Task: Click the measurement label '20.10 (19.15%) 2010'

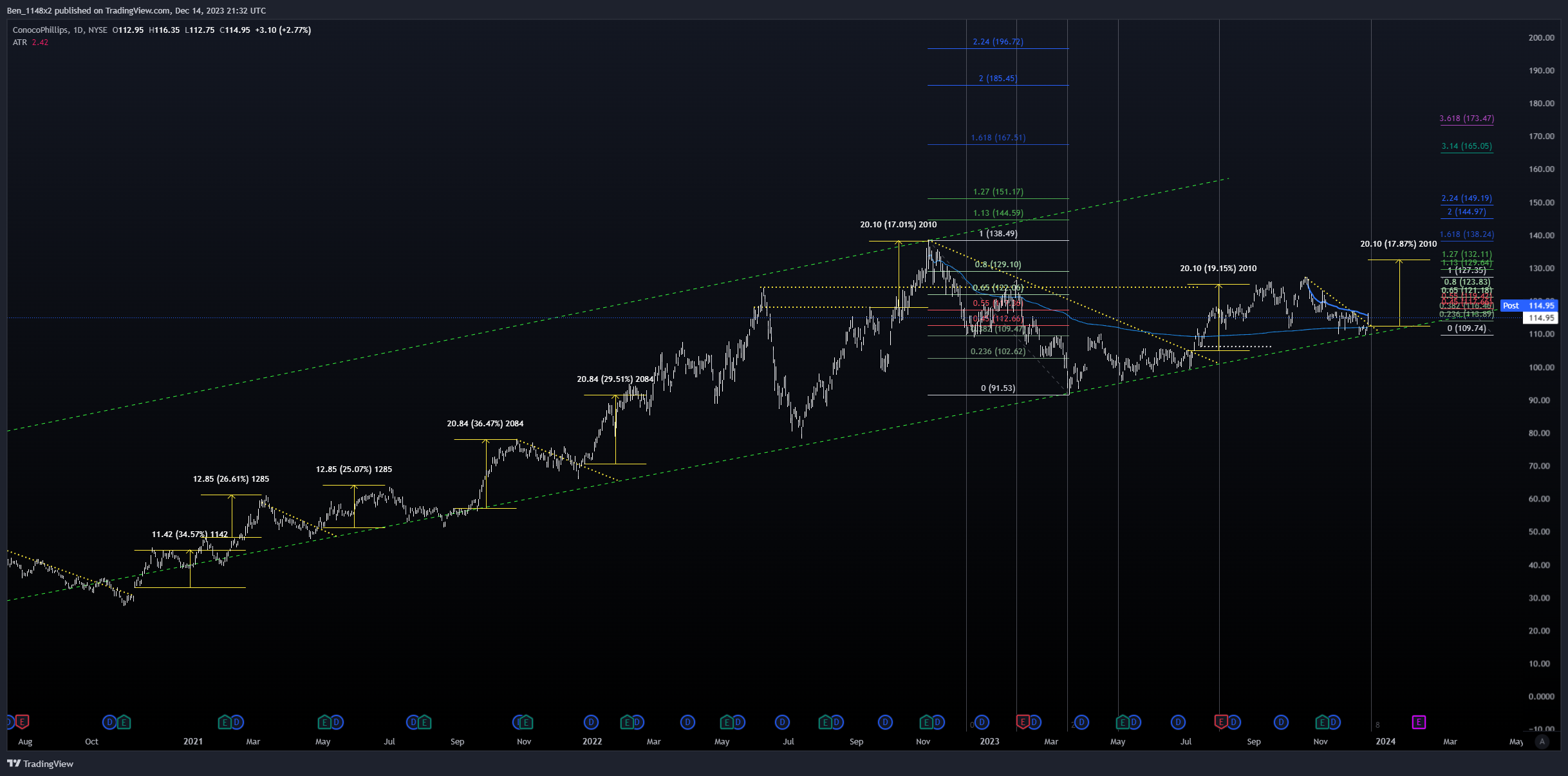Action: 1218,268
